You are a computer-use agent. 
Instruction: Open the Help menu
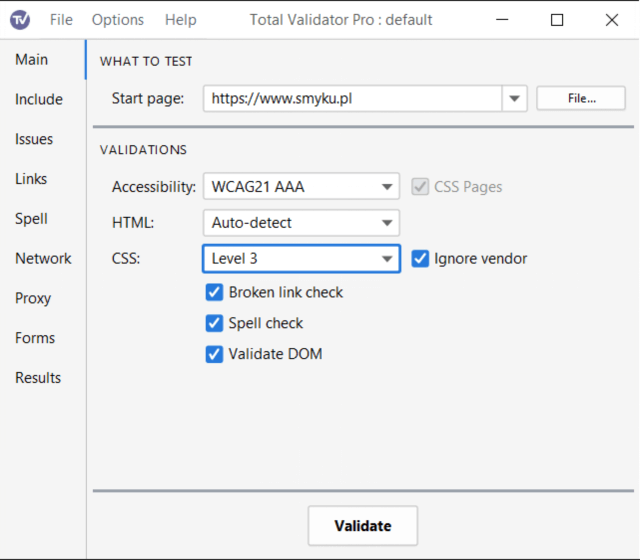coord(180,20)
